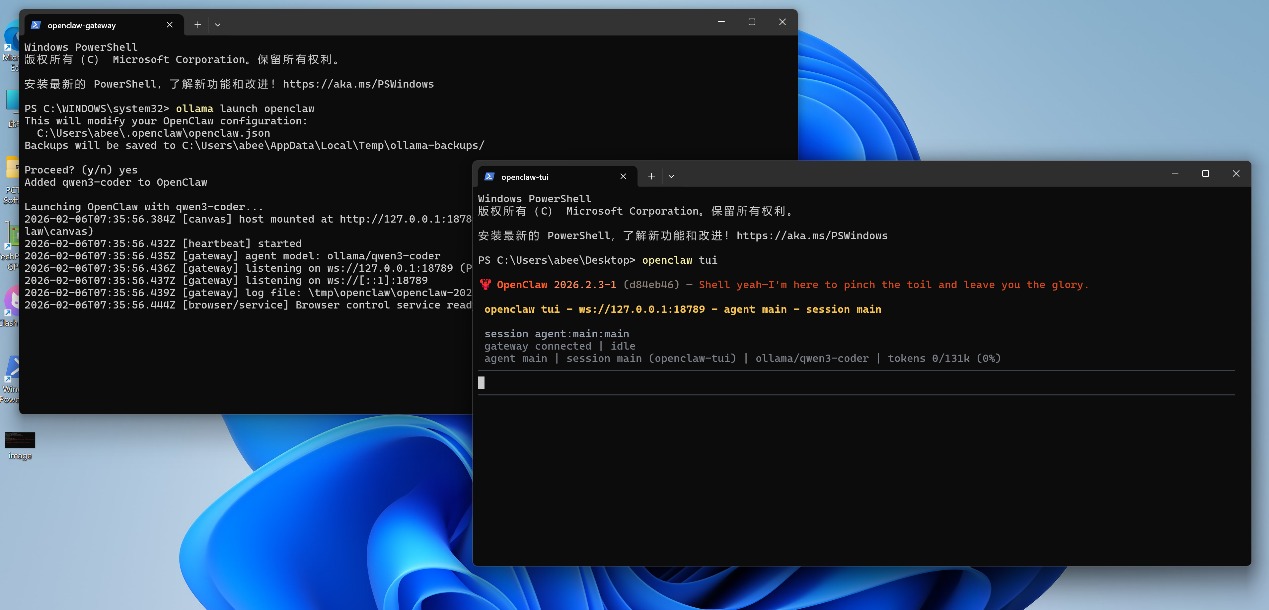This screenshot has height=610, width=1269.
Task: Open the profile dropdown in openclaw-gateway window
Action: point(218,24)
